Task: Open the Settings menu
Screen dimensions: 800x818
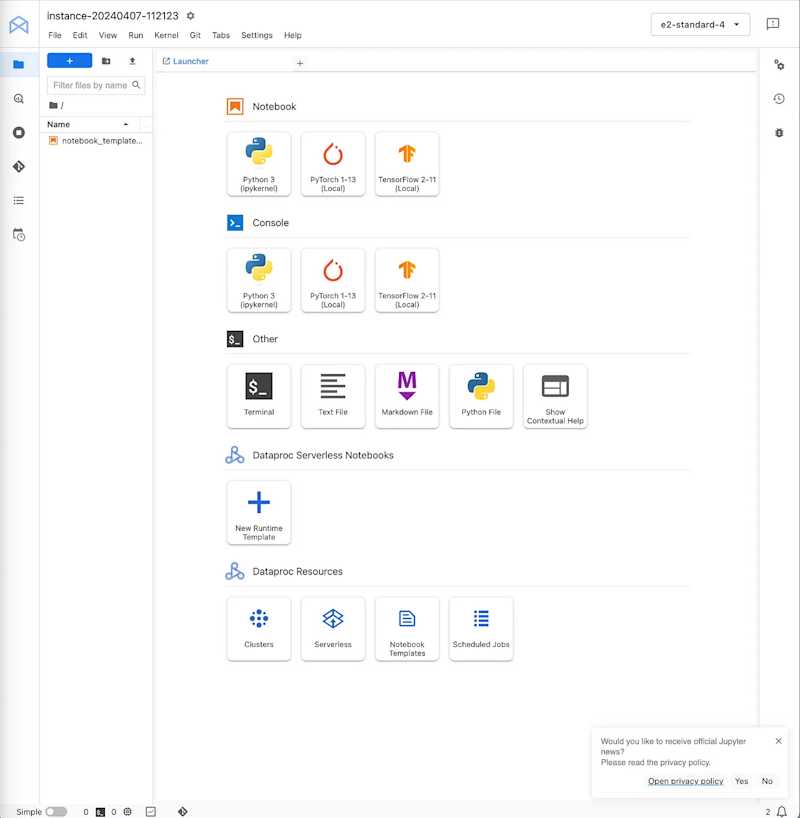Action: (257, 35)
